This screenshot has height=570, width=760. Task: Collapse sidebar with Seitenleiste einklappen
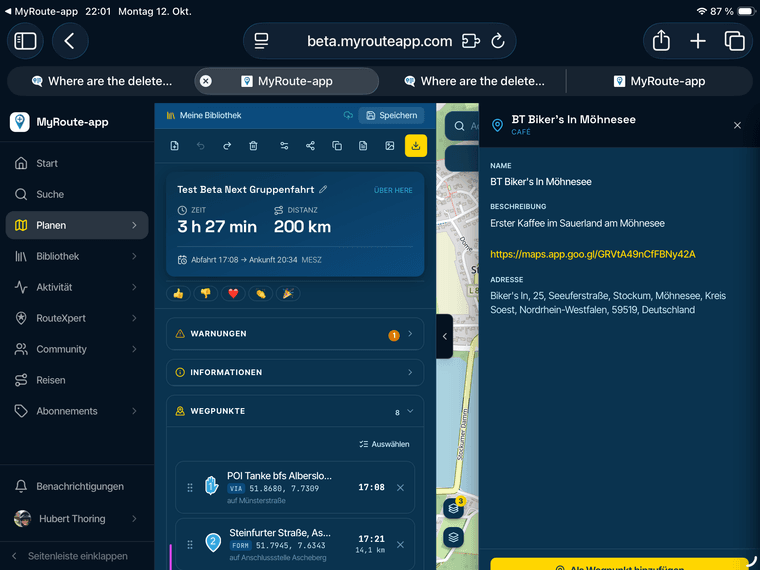77,556
